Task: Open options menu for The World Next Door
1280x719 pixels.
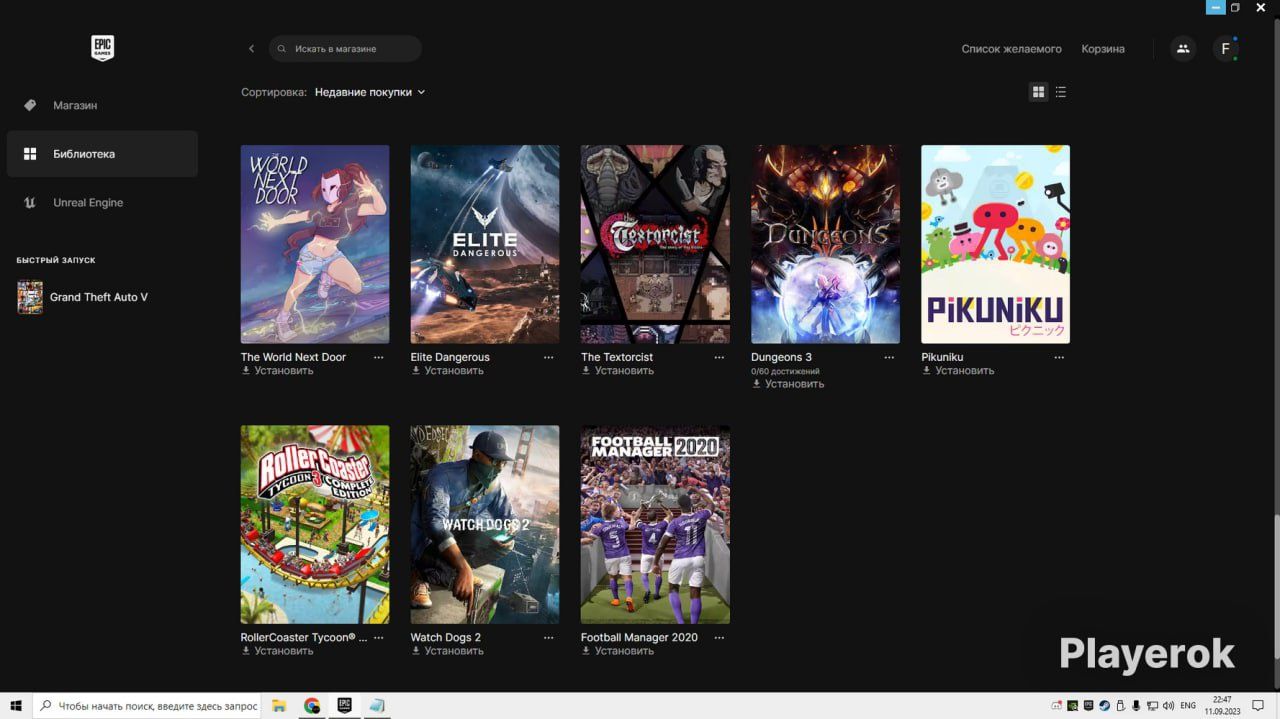Action: (x=378, y=357)
